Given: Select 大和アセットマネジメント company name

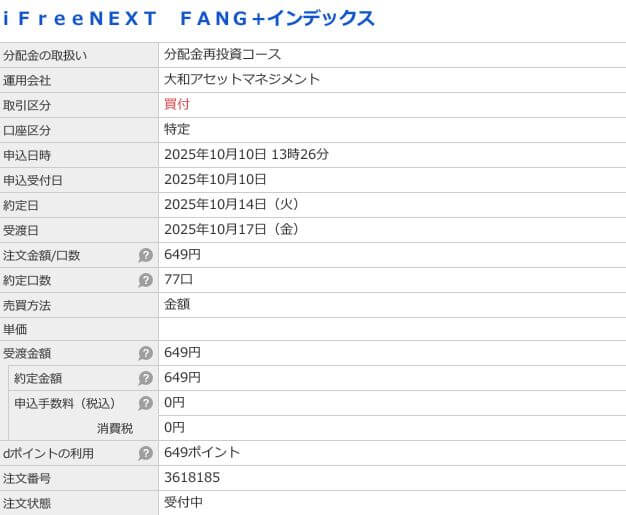Looking at the screenshot, I should pyautogui.click(x=242, y=79).
